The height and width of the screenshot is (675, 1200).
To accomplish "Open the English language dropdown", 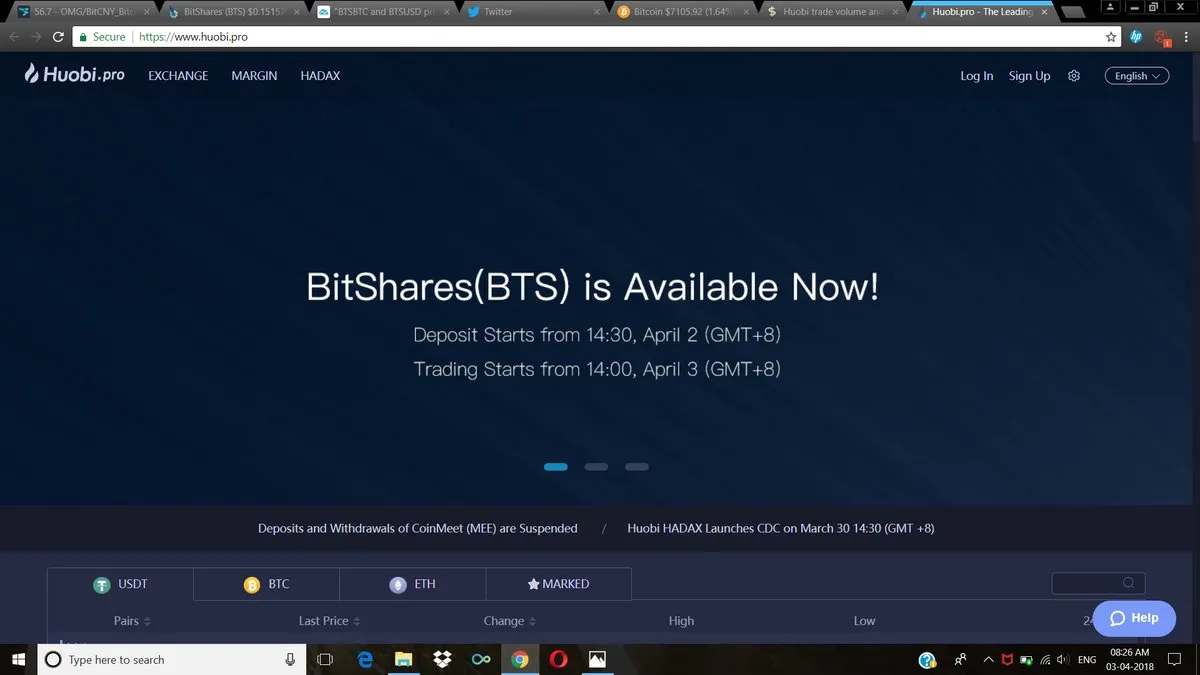I will coord(1137,76).
